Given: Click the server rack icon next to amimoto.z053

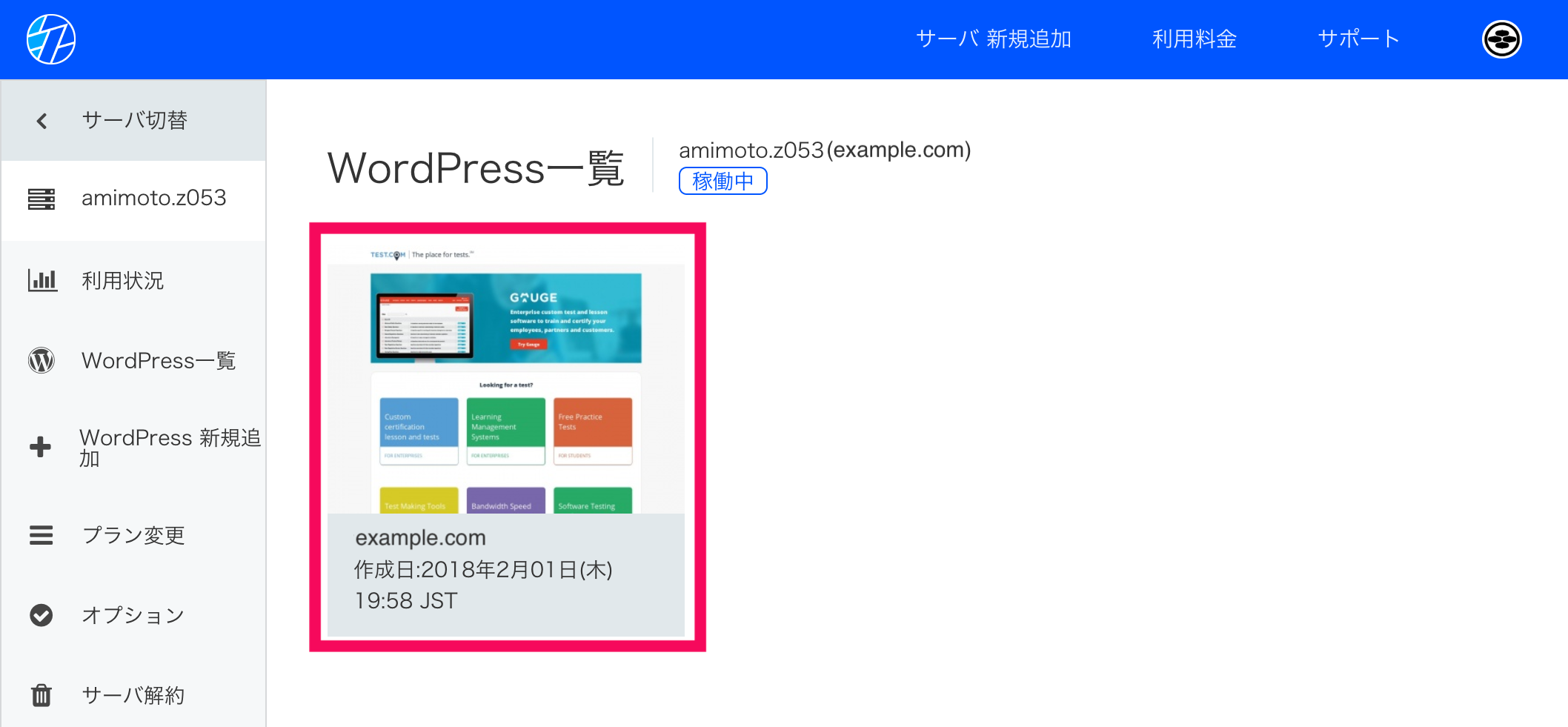Looking at the screenshot, I should click(x=41, y=199).
